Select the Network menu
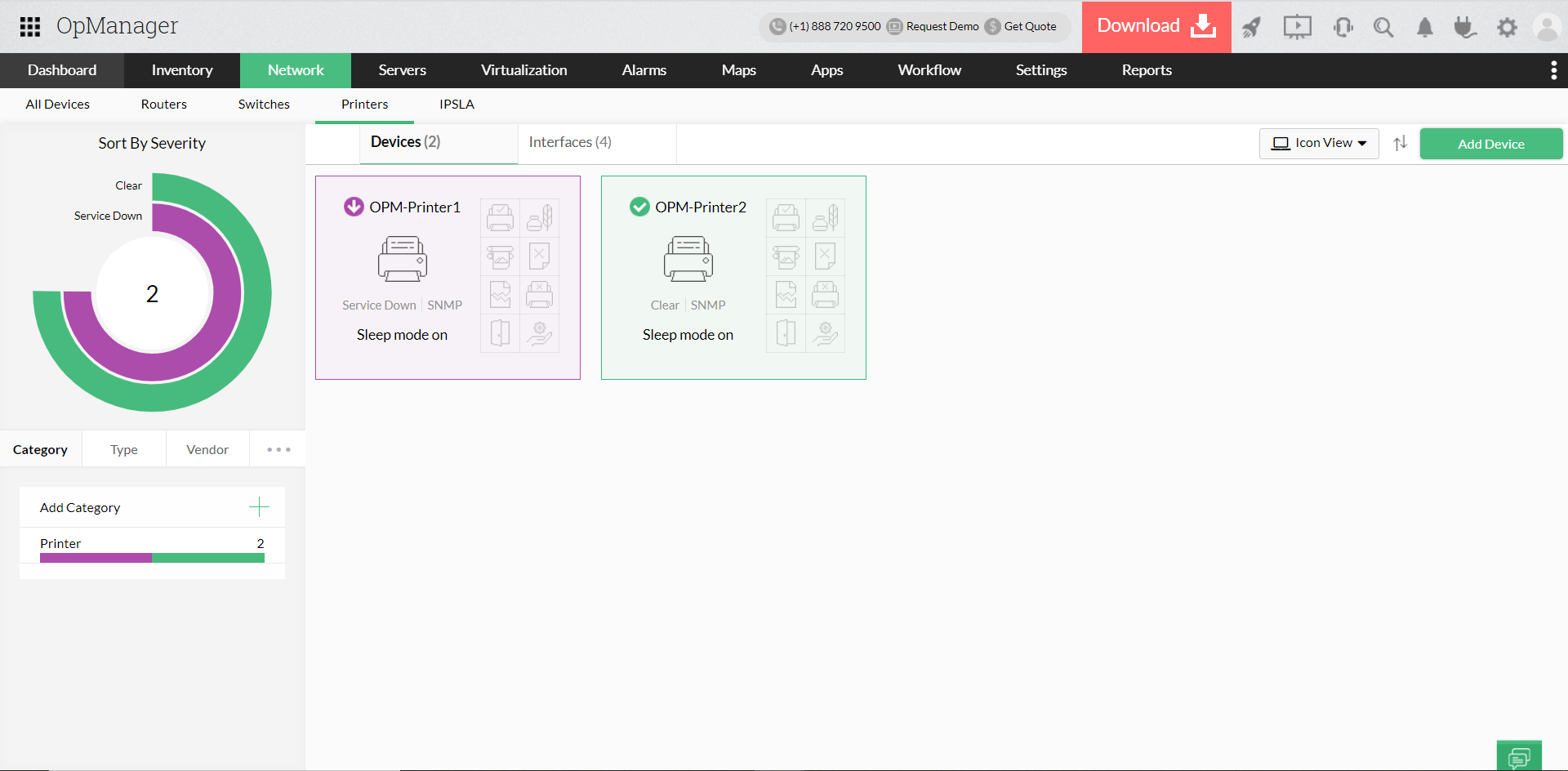1568x771 pixels. (x=296, y=71)
